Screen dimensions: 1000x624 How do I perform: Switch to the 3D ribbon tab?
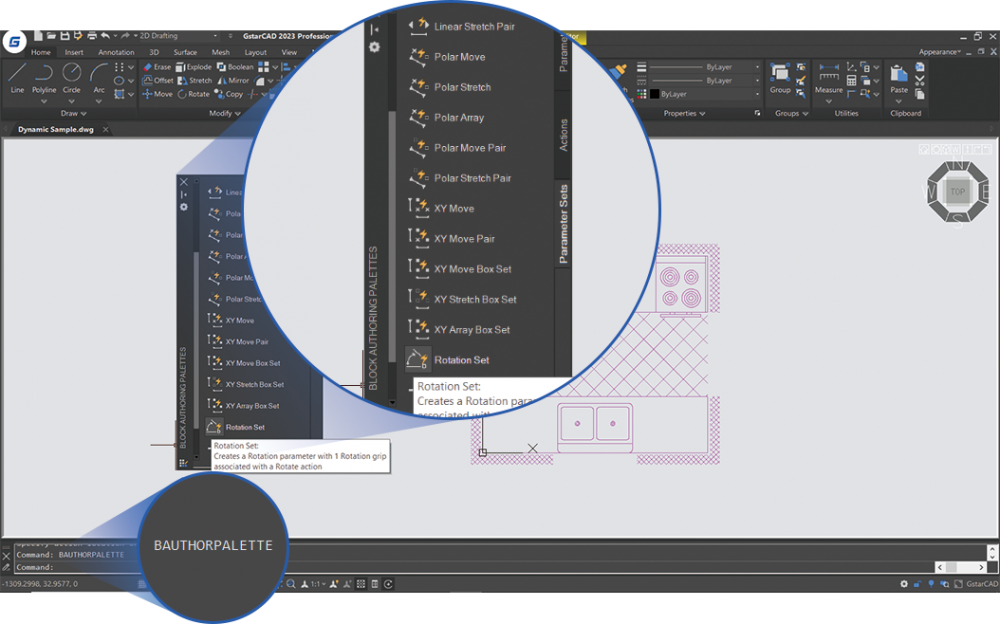pos(154,52)
